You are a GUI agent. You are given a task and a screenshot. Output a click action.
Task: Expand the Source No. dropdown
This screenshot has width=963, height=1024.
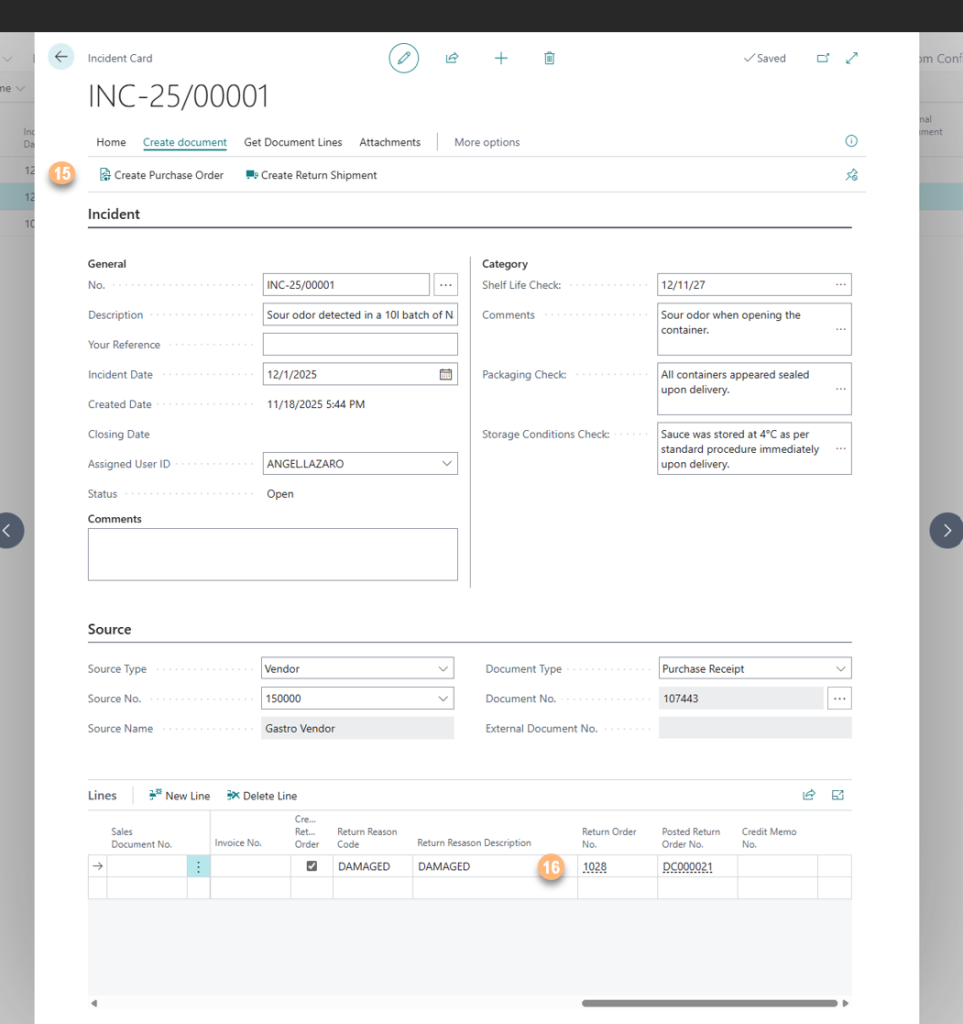443,698
